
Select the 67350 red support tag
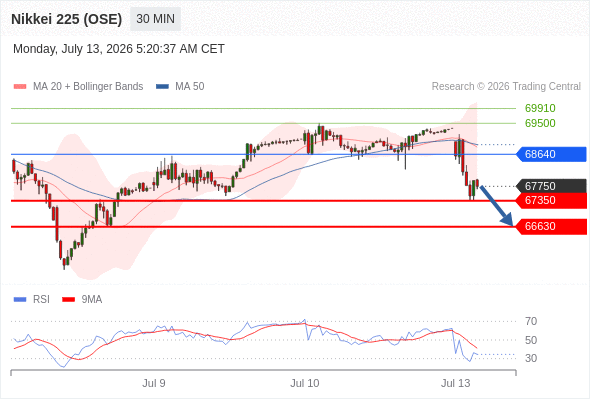tap(551, 201)
